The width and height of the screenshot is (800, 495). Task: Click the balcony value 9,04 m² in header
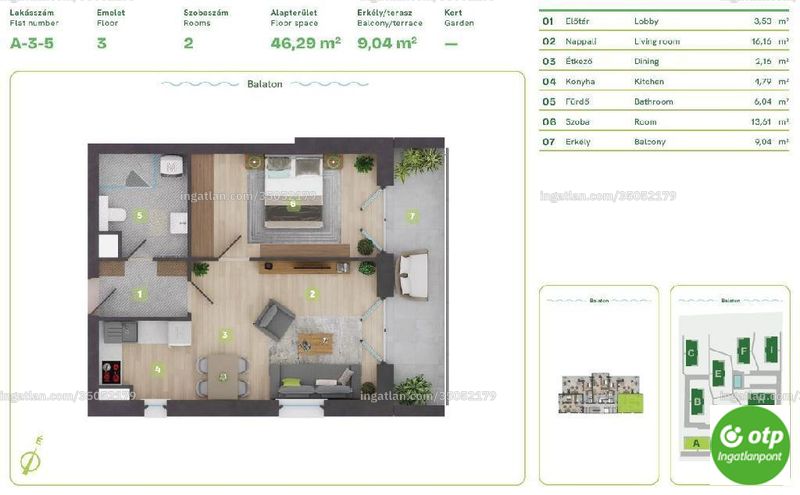(x=387, y=43)
